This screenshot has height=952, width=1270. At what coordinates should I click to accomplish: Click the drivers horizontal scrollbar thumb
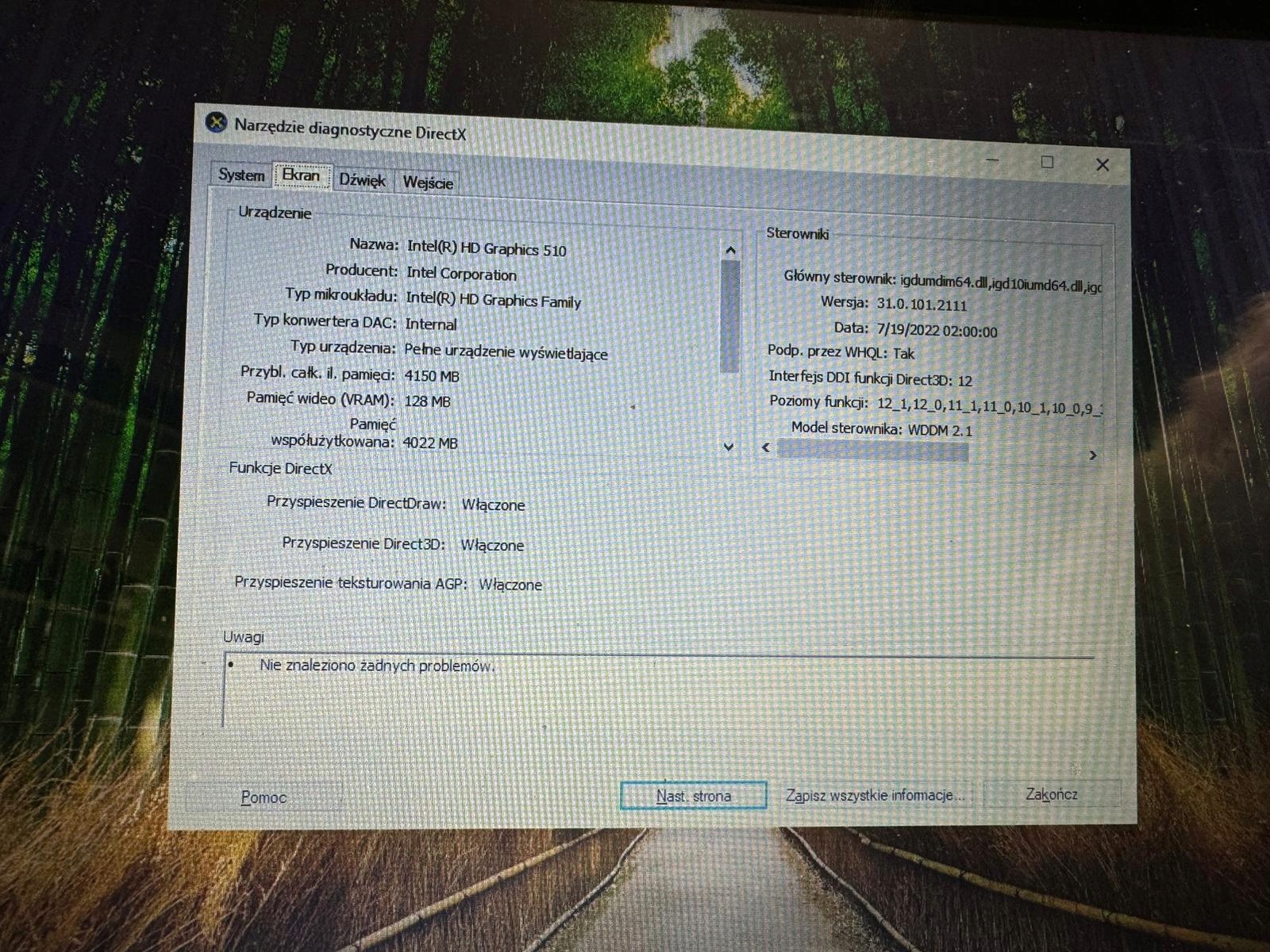(x=872, y=451)
